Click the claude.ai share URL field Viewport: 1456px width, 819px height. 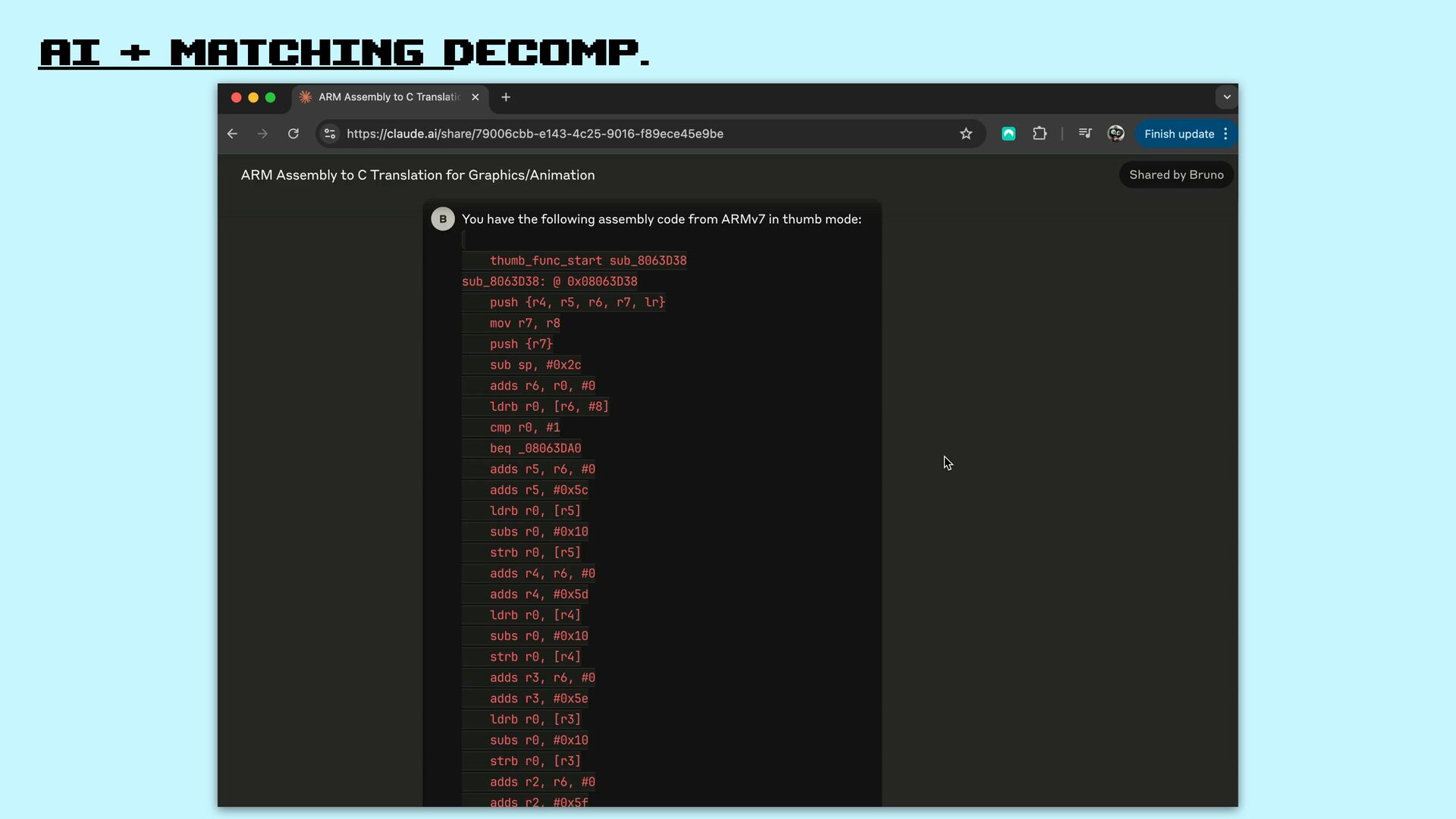(x=535, y=134)
